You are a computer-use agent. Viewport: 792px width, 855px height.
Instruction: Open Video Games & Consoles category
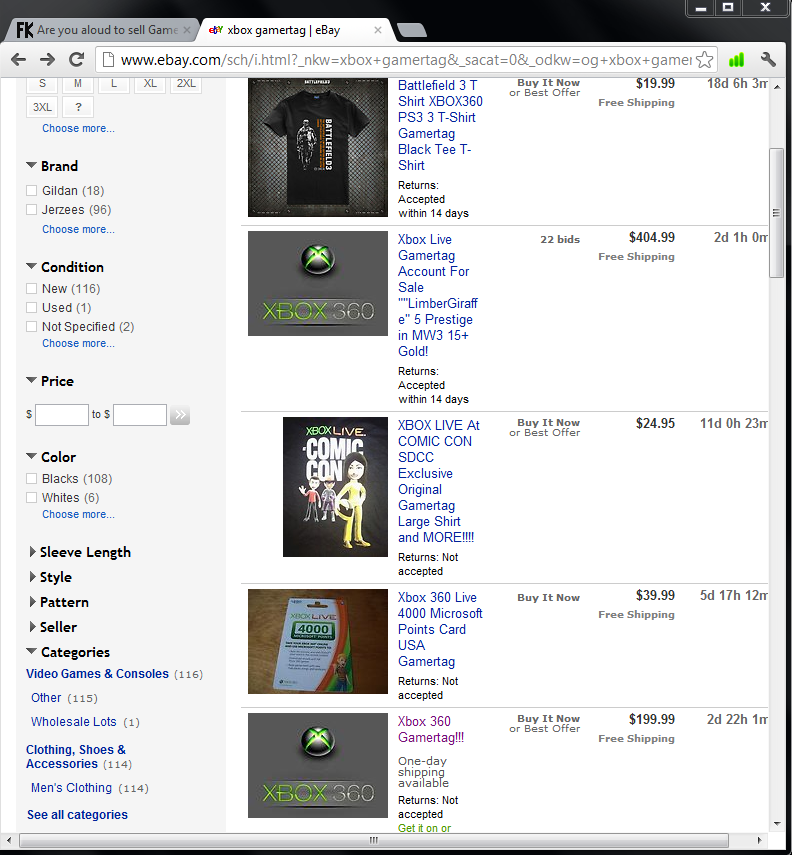coord(97,674)
